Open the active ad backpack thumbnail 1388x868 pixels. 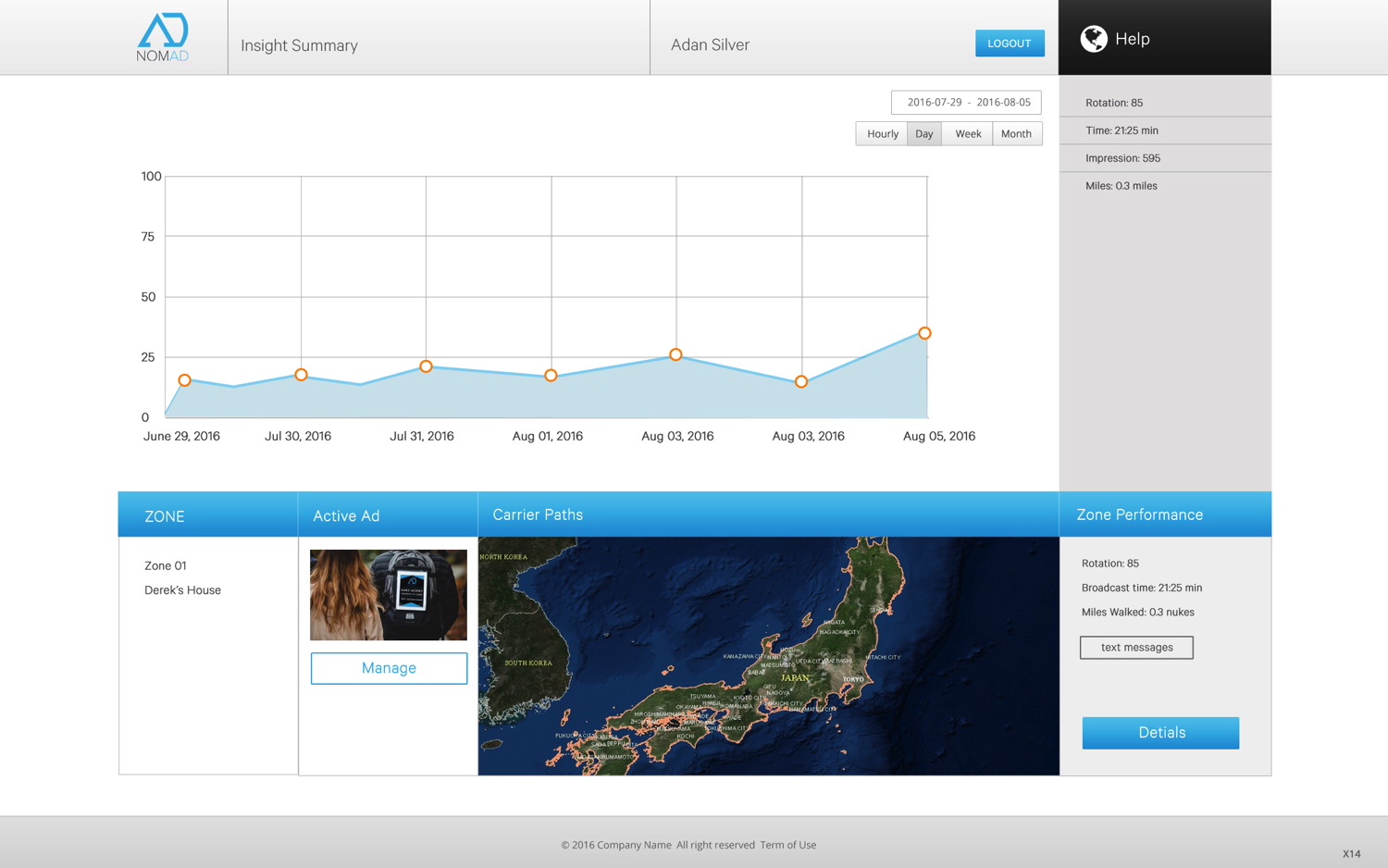click(389, 595)
